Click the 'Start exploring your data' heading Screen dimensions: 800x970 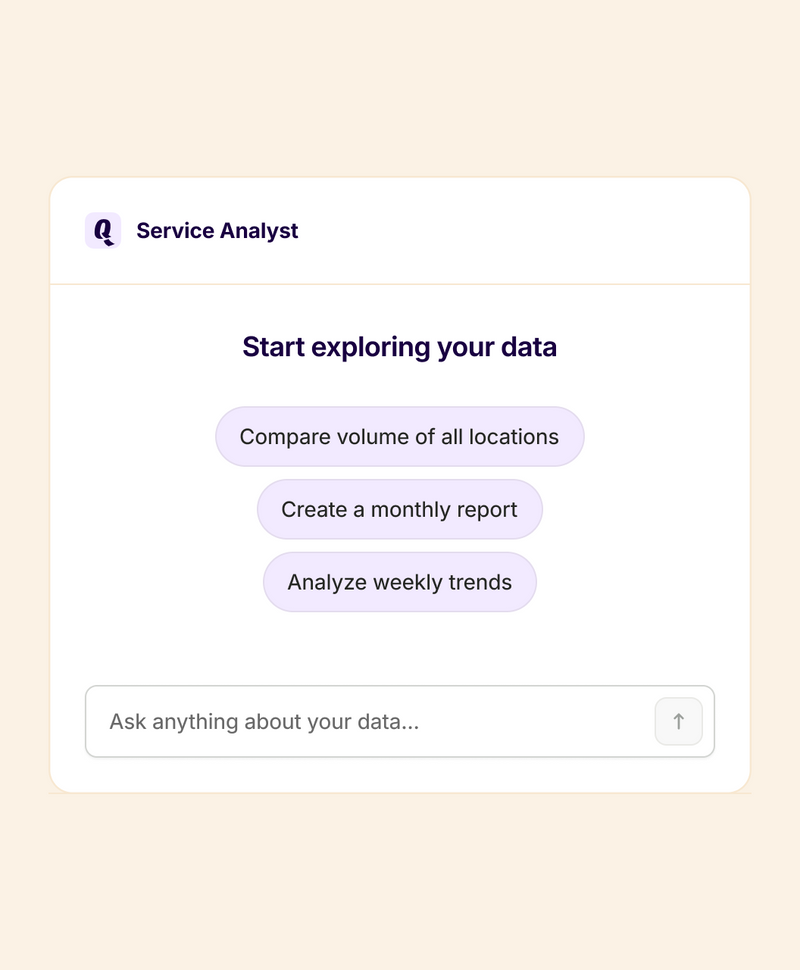point(400,347)
